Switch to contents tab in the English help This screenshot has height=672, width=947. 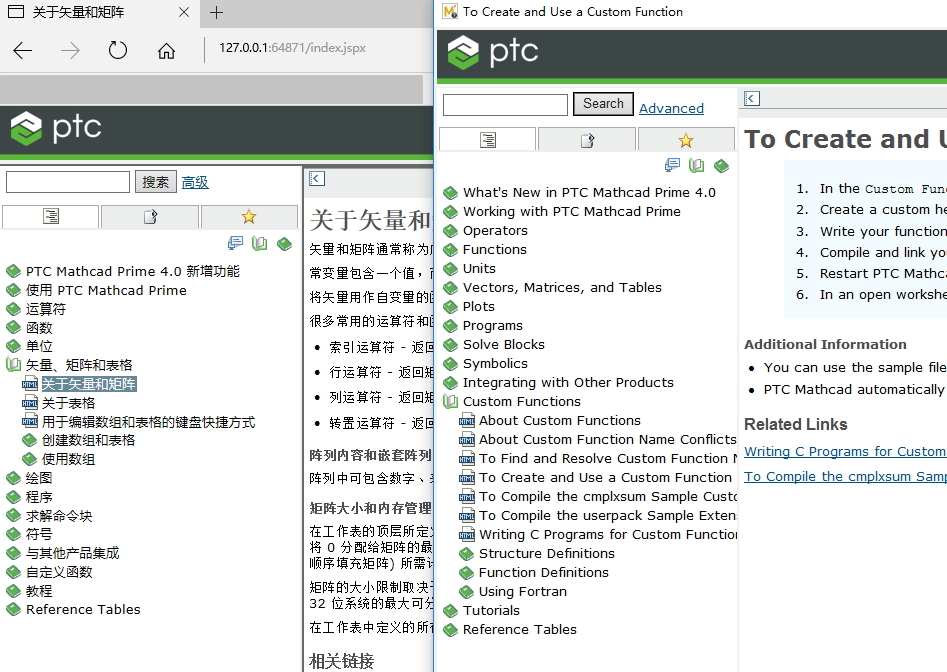tap(487, 139)
